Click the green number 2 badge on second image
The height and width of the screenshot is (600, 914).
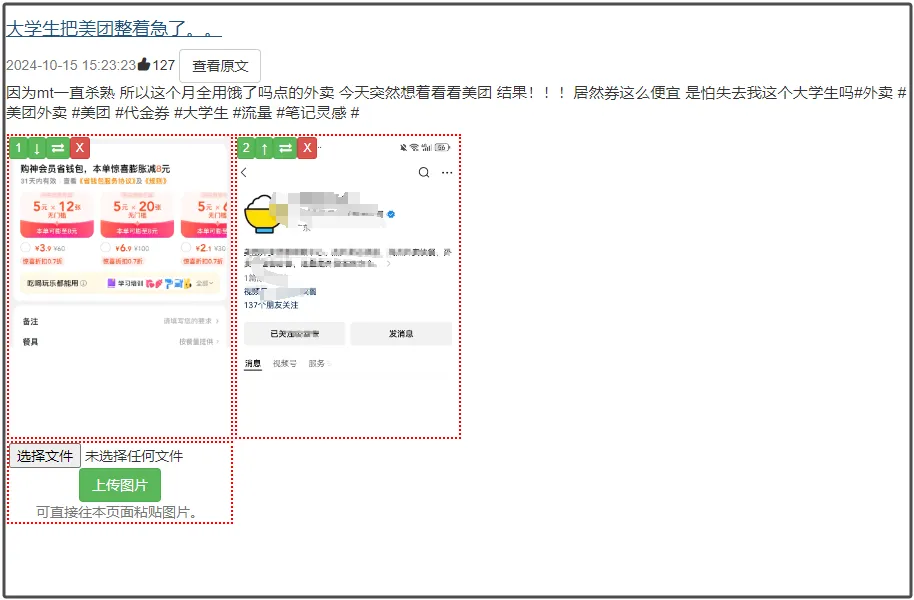(x=247, y=148)
